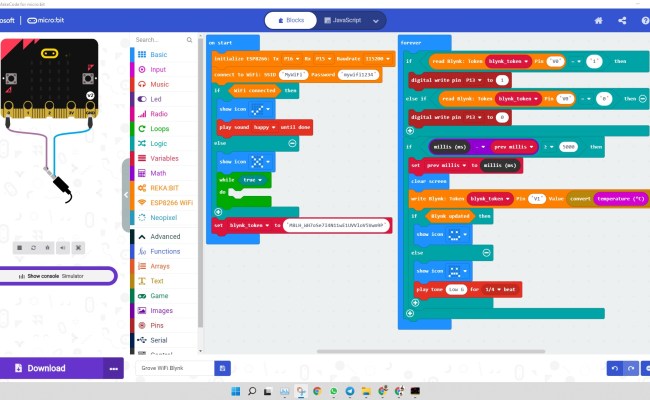Open the Neopixel blocks category
The width and height of the screenshot is (650, 400).
pyautogui.click(x=163, y=218)
